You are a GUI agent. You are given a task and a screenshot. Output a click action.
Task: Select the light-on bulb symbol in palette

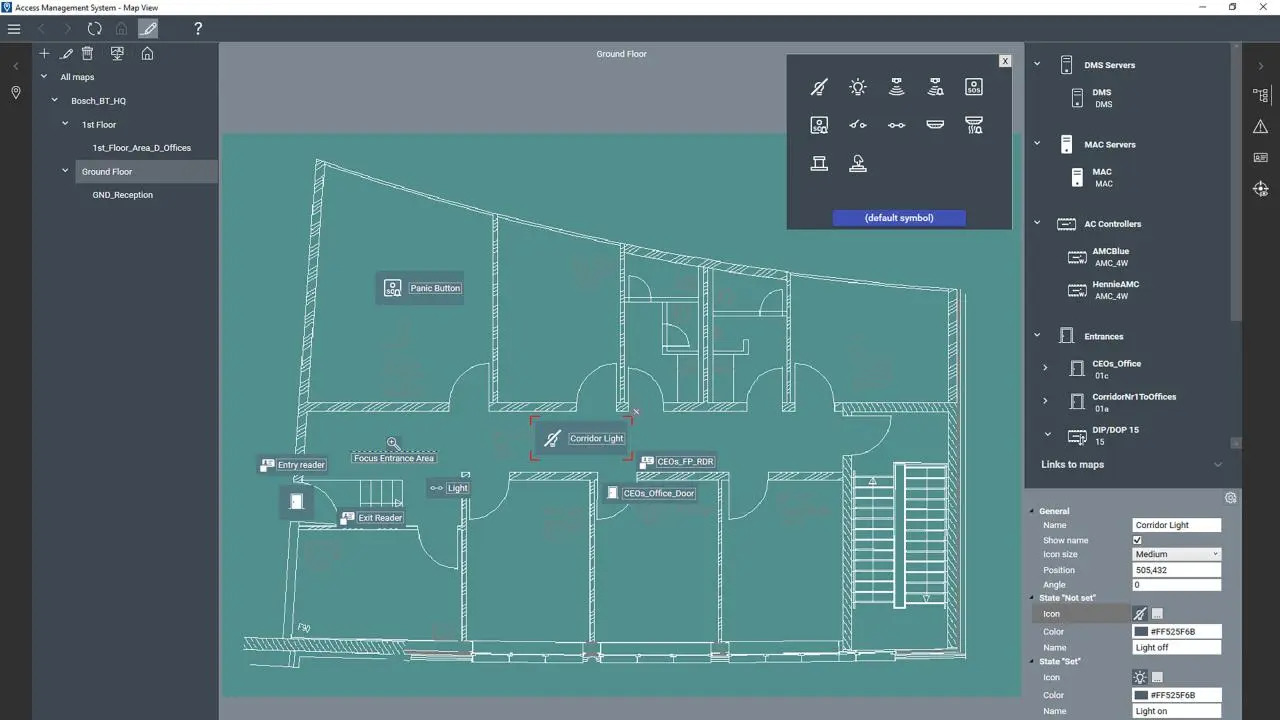tap(857, 88)
